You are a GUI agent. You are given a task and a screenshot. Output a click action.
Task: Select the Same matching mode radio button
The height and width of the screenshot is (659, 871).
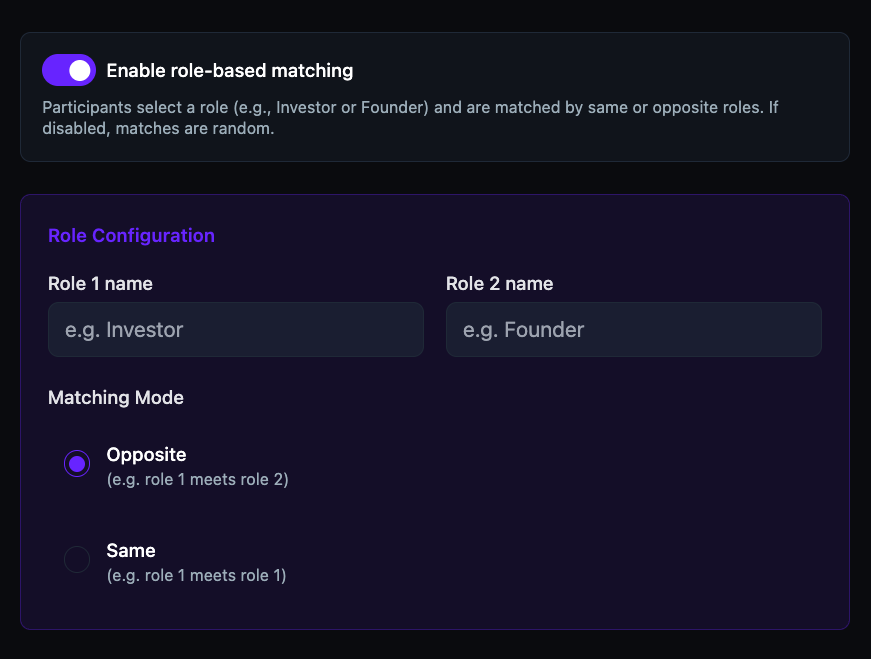pyautogui.click(x=77, y=560)
